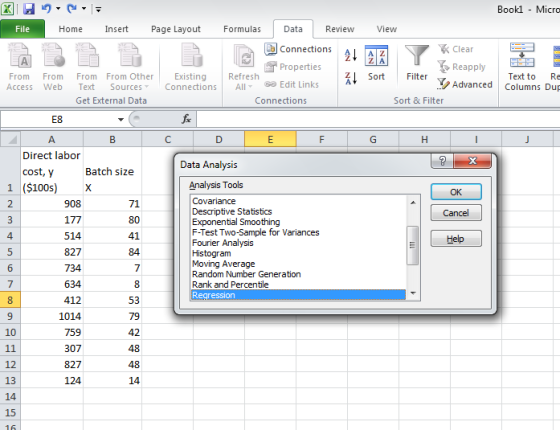The image size is (560, 430).
Task: Select Covariance in Analysis Tools list
Action: 298,201
